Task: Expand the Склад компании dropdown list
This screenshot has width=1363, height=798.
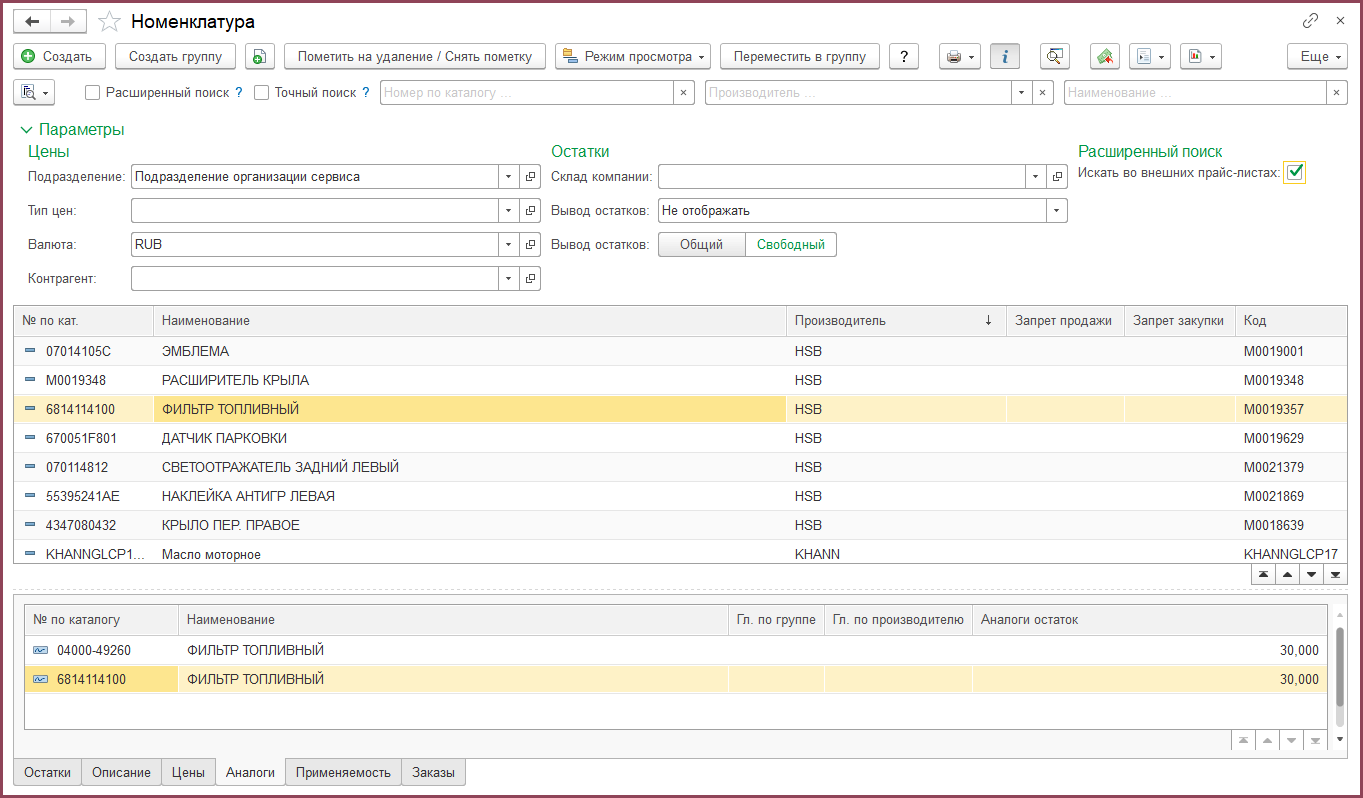Action: [x=1036, y=177]
